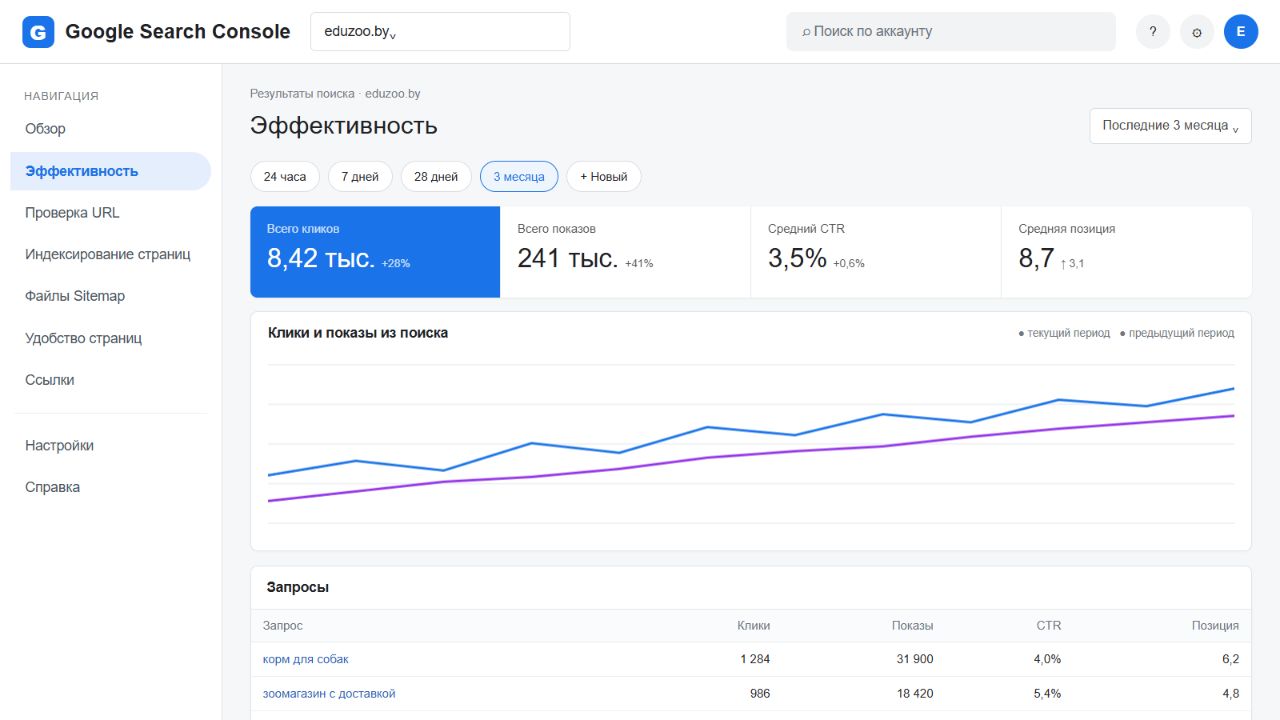Open Настройки in the sidebar
The height and width of the screenshot is (720, 1280).
tap(110, 446)
